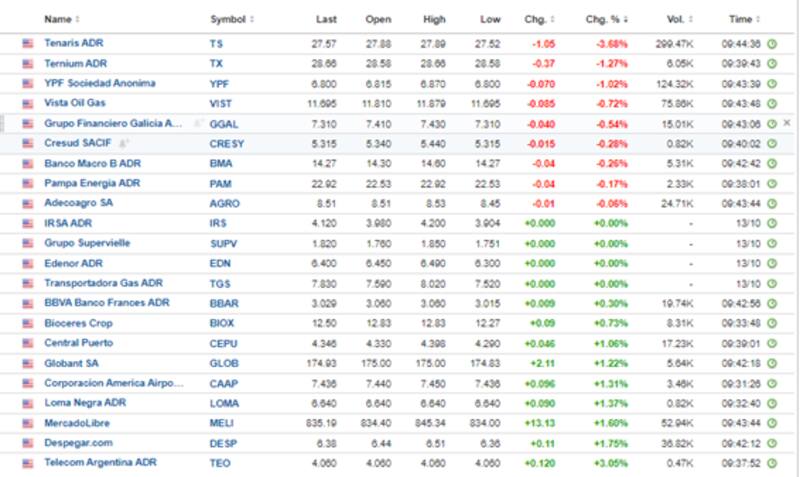Sort the table by the Chg. % column
800x477 pixels.
tap(606, 20)
